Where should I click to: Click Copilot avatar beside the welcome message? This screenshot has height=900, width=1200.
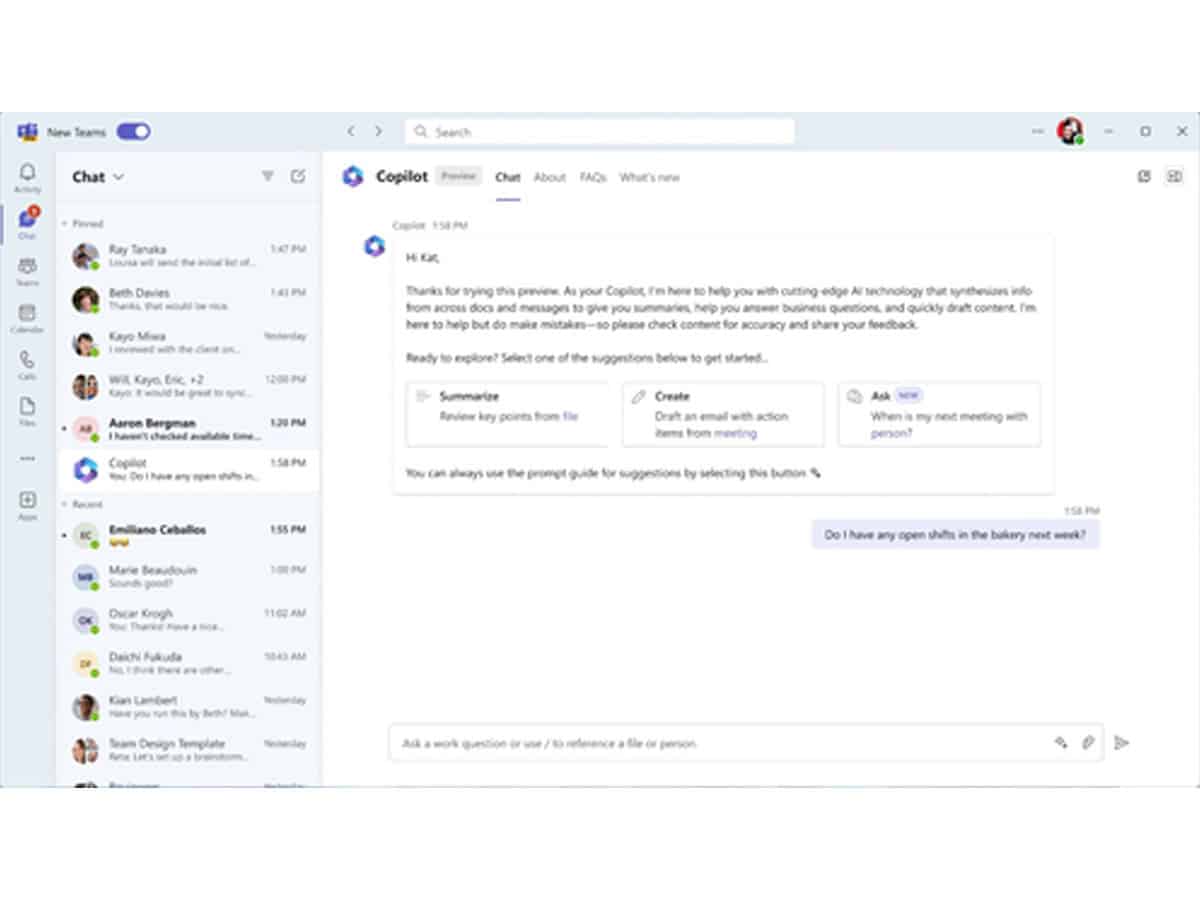374,247
